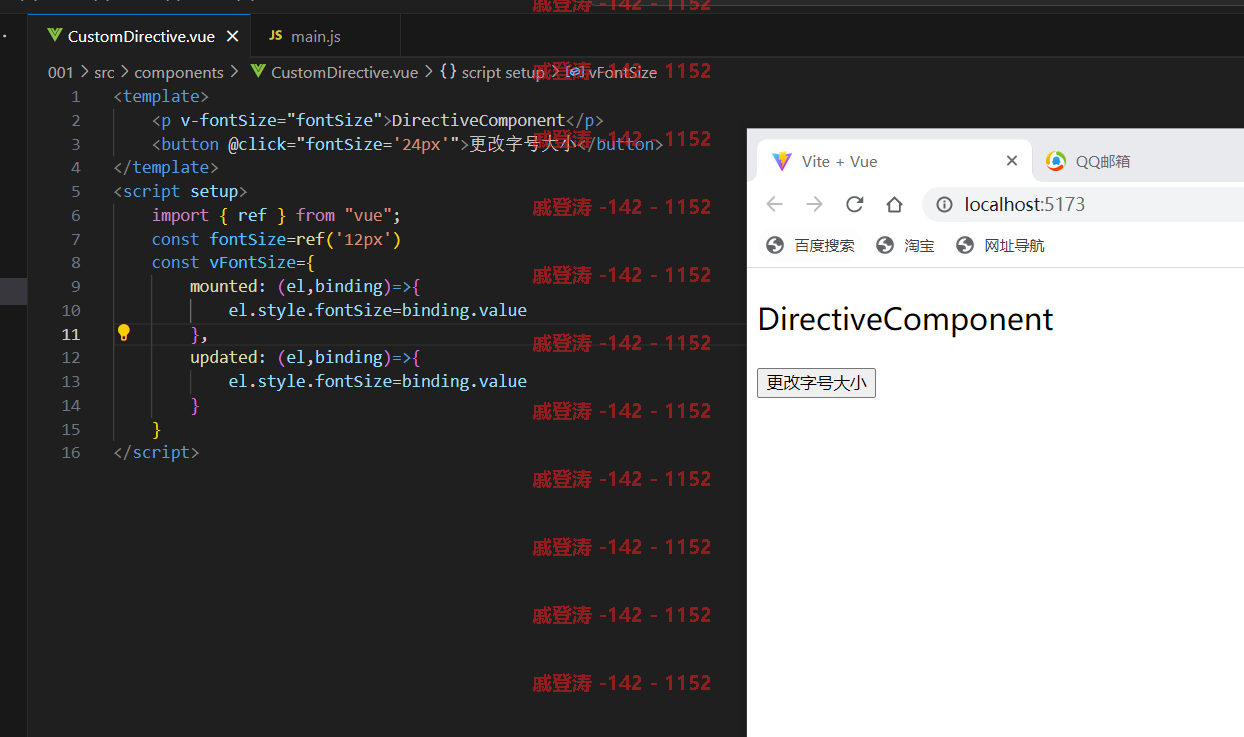Click the Vite favicon on the browser tab

point(782,161)
